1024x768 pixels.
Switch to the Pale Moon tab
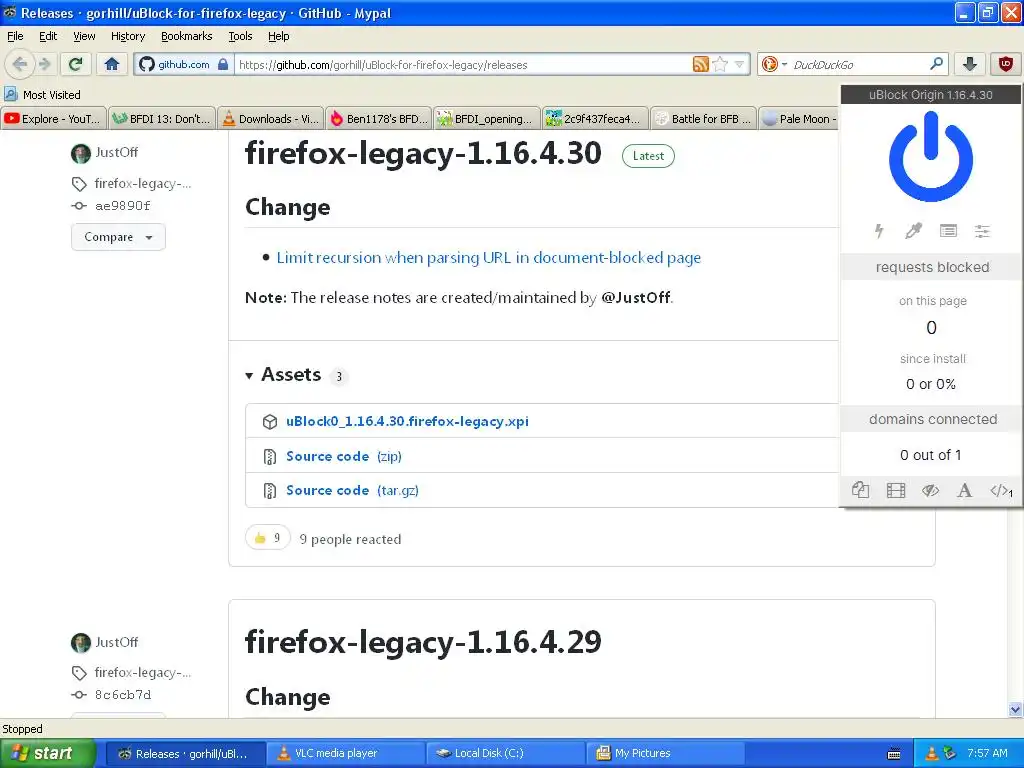(799, 118)
